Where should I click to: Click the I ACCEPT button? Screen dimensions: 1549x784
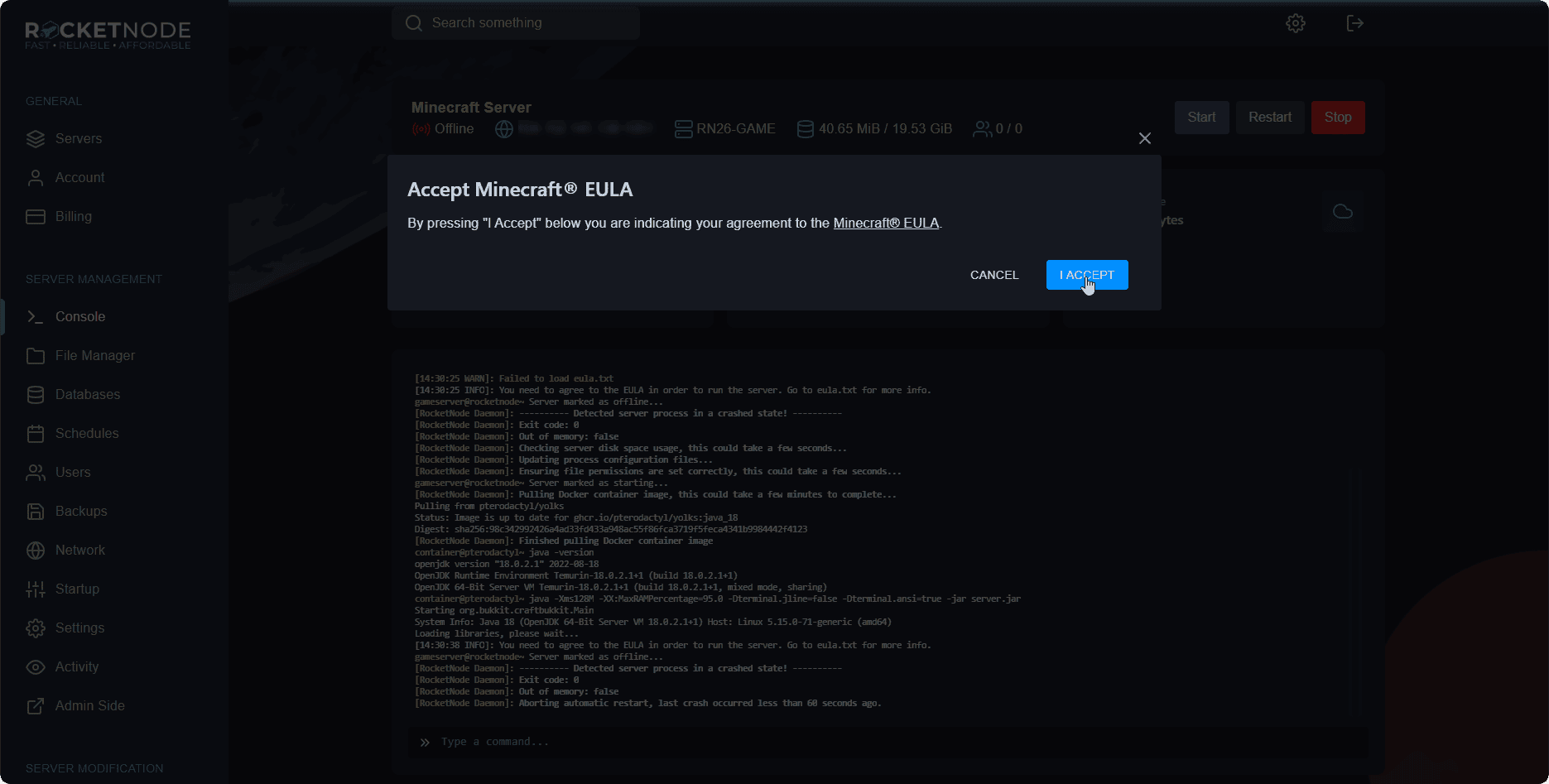tap(1086, 275)
